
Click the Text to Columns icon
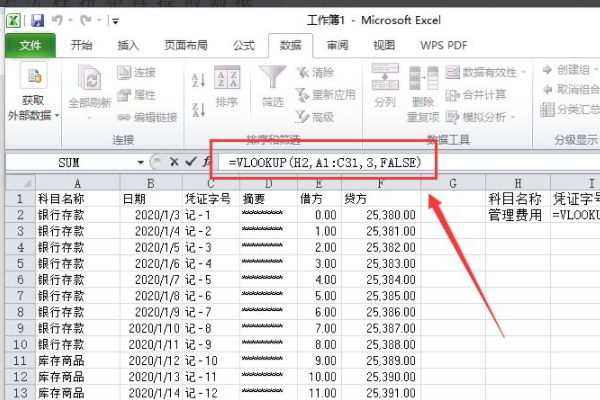385,84
